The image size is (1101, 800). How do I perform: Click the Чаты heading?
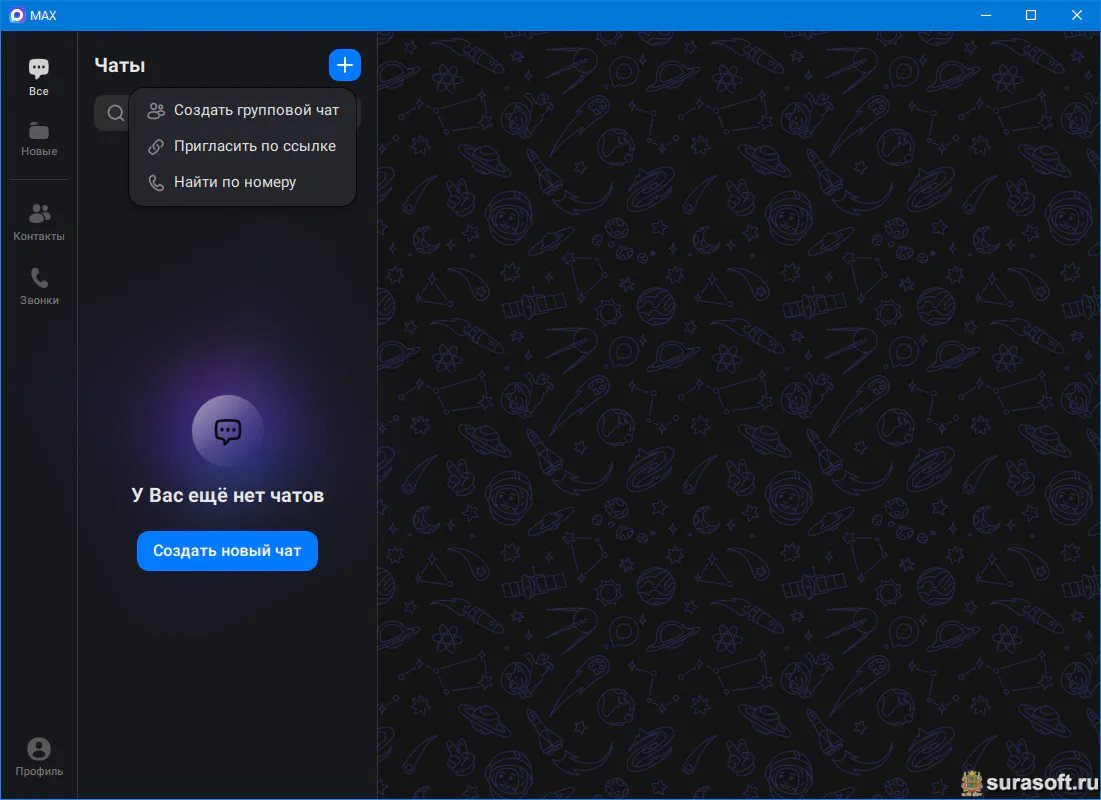pos(119,65)
